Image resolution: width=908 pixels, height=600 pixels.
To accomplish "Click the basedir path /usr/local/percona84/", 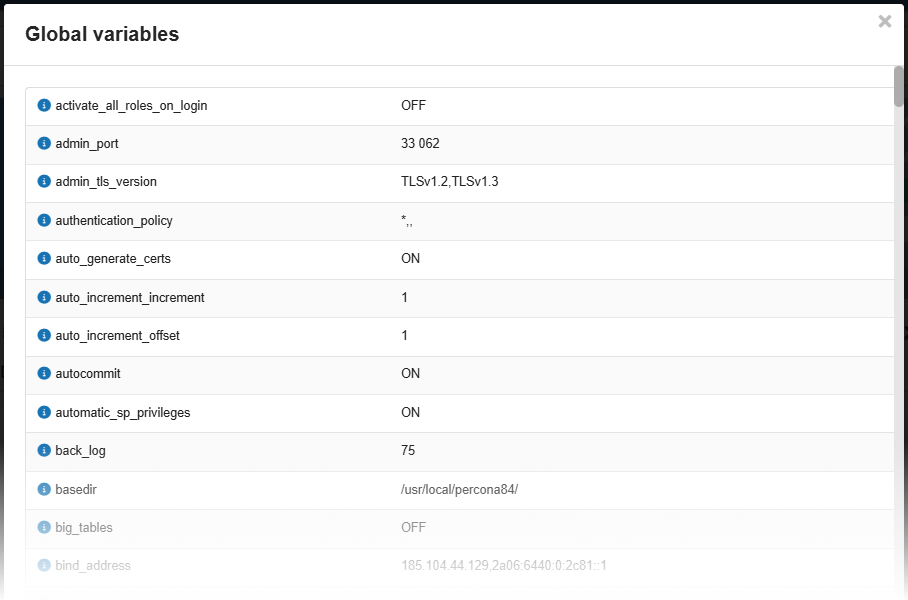I will point(459,490).
